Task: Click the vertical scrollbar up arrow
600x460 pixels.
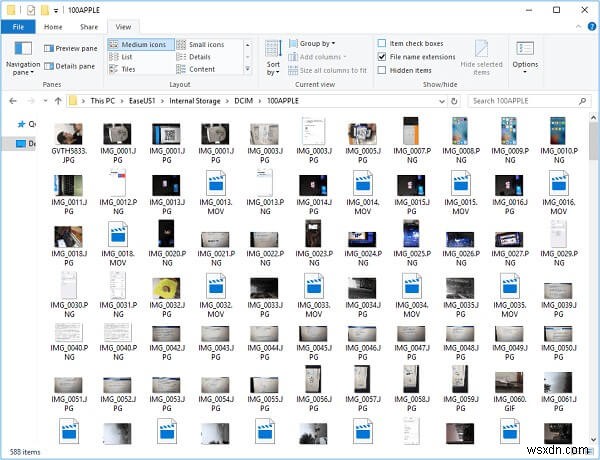Action: click(593, 117)
